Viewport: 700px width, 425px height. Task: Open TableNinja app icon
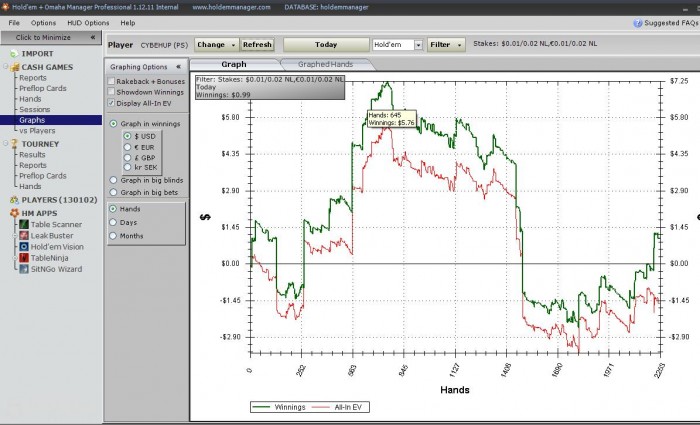coord(24,258)
